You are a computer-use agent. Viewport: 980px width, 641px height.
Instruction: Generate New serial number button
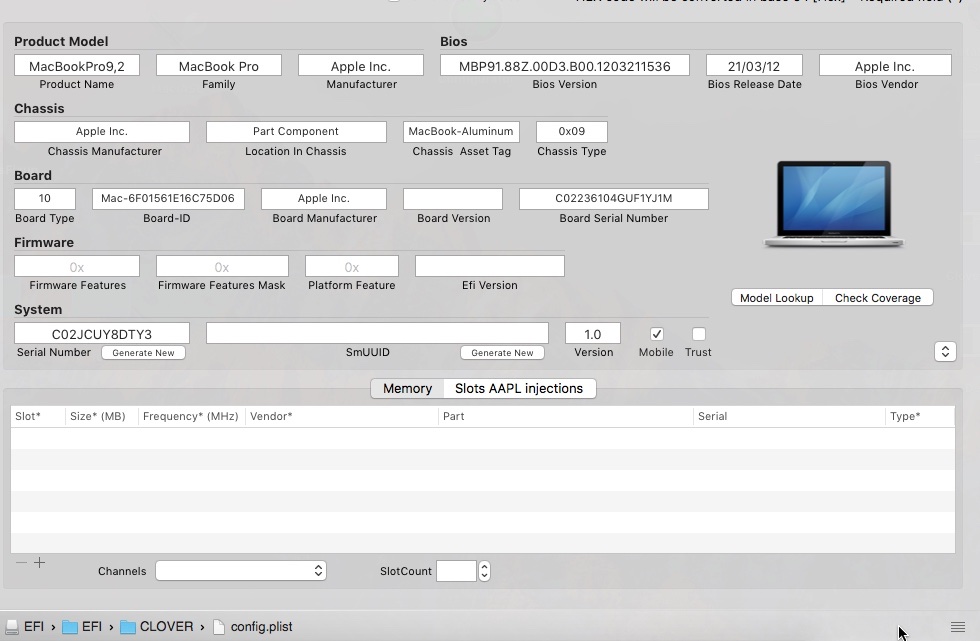143,353
